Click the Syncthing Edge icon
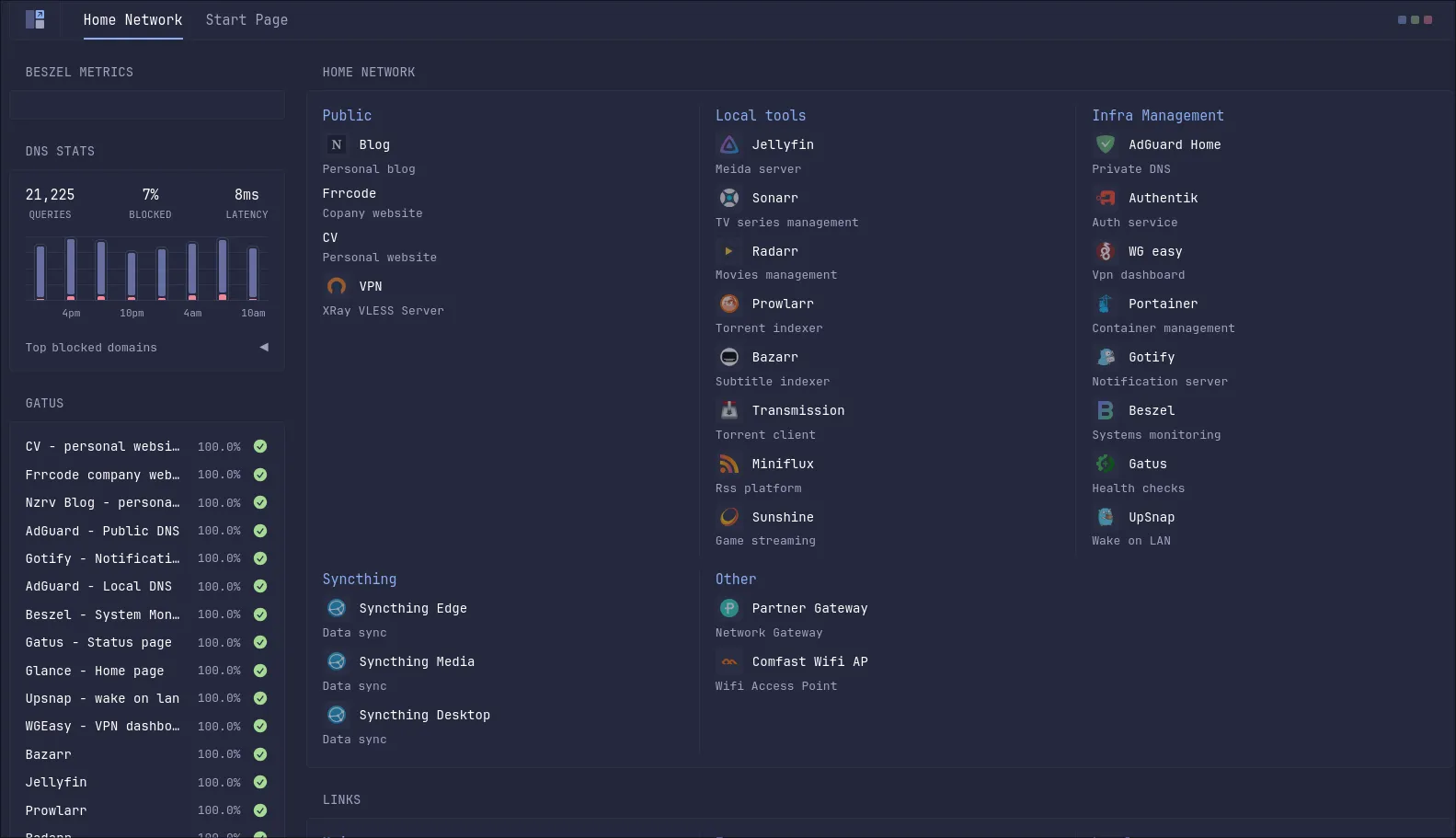This screenshot has width=1456, height=838. [x=337, y=608]
